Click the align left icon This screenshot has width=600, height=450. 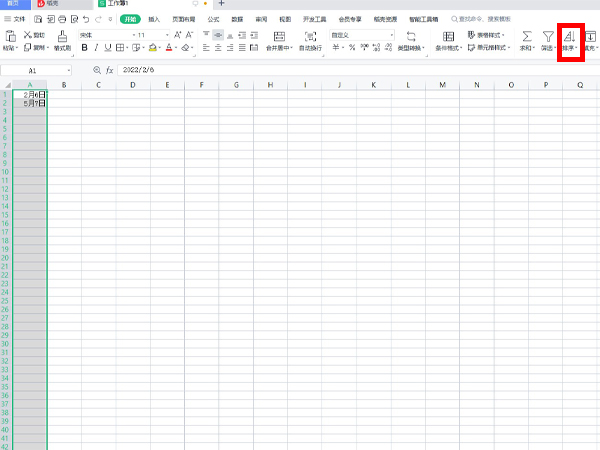206,47
